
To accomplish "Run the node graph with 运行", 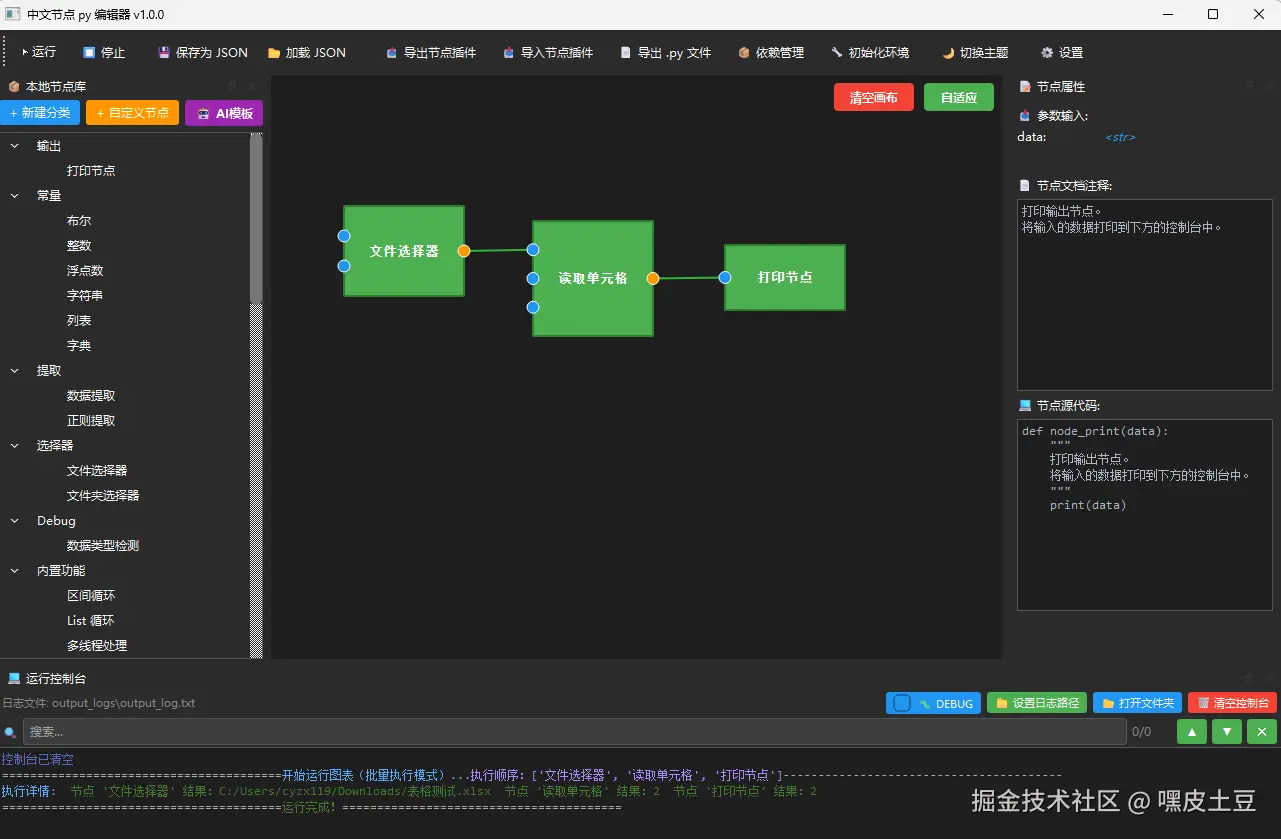I will pos(39,52).
